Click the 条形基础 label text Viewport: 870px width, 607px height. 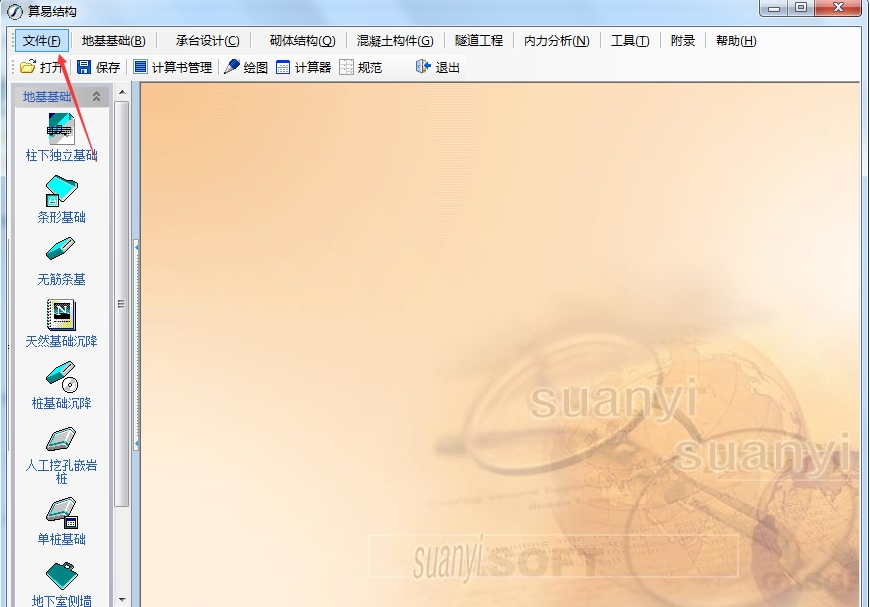coord(61,217)
